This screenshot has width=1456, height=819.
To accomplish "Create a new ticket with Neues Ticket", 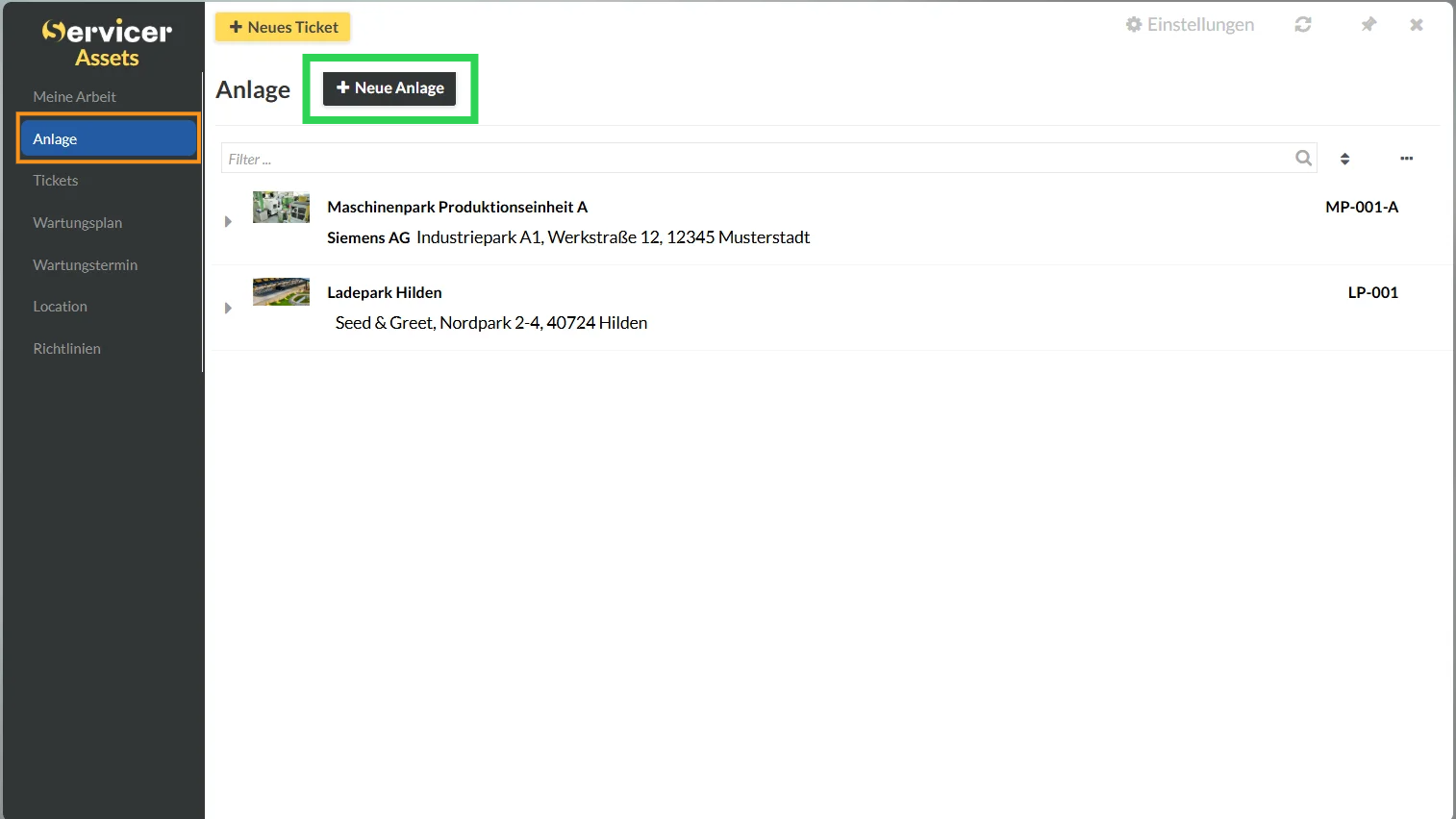I will 283,27.
